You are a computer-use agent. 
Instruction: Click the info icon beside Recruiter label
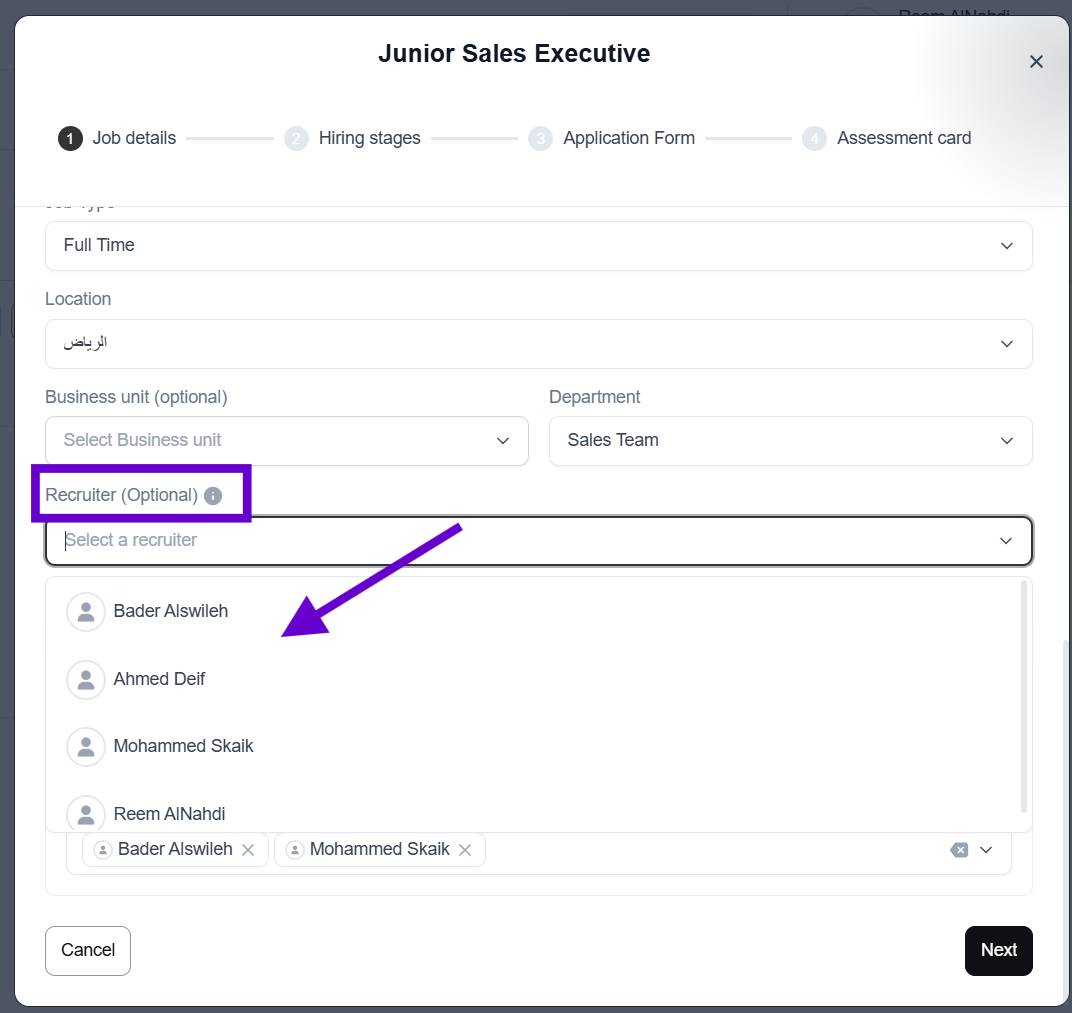pos(212,496)
